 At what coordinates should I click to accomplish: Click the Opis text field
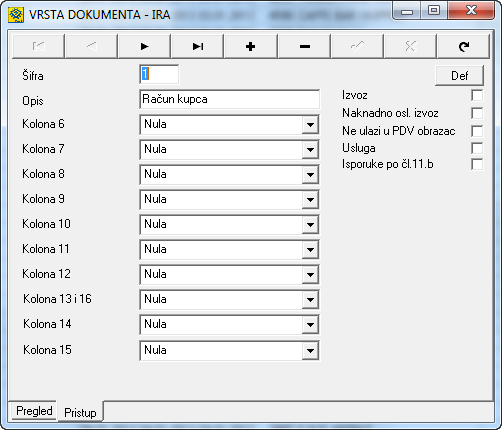coord(230,99)
